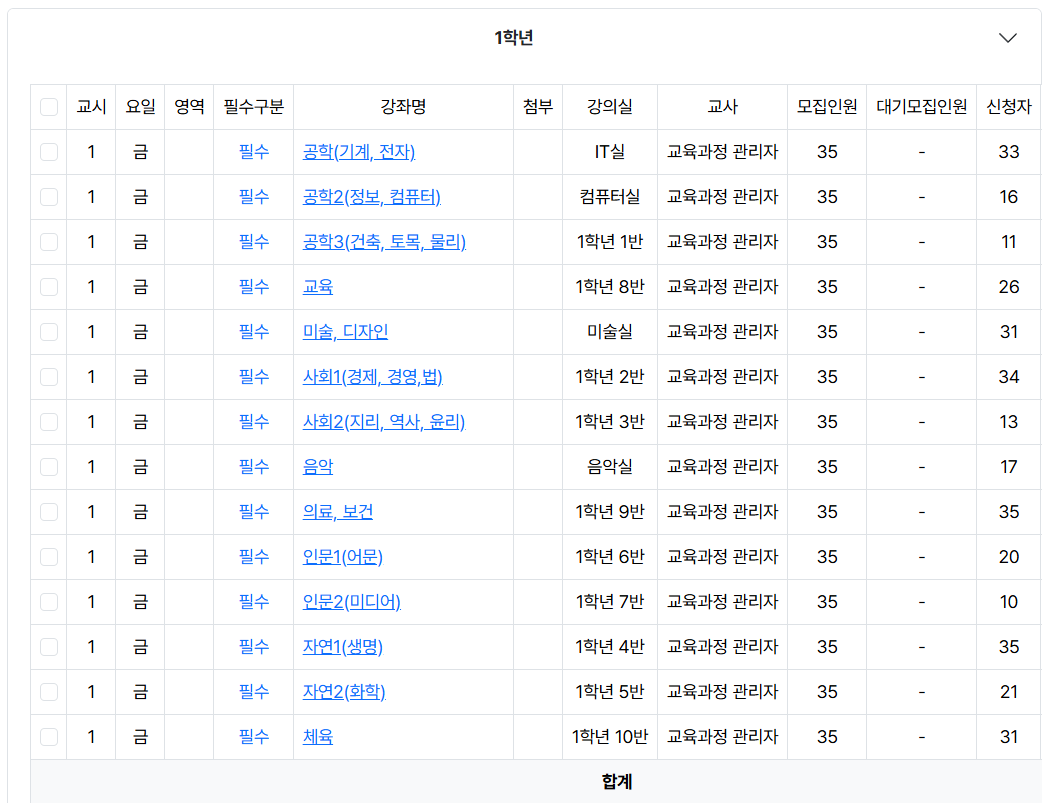
Task: Click applicant count 21 for 자연2(화학)
Action: 1008,692
